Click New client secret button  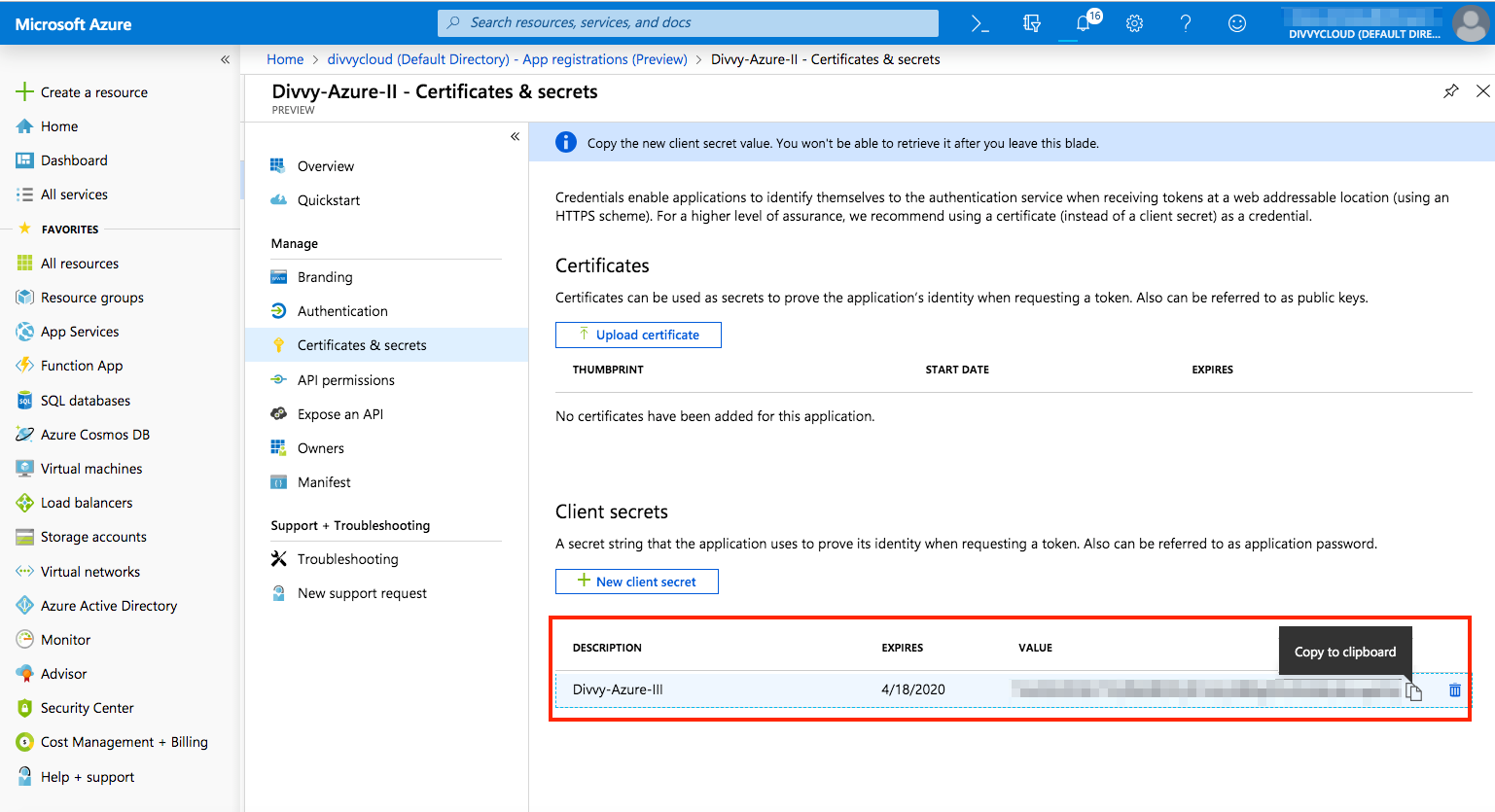click(637, 582)
